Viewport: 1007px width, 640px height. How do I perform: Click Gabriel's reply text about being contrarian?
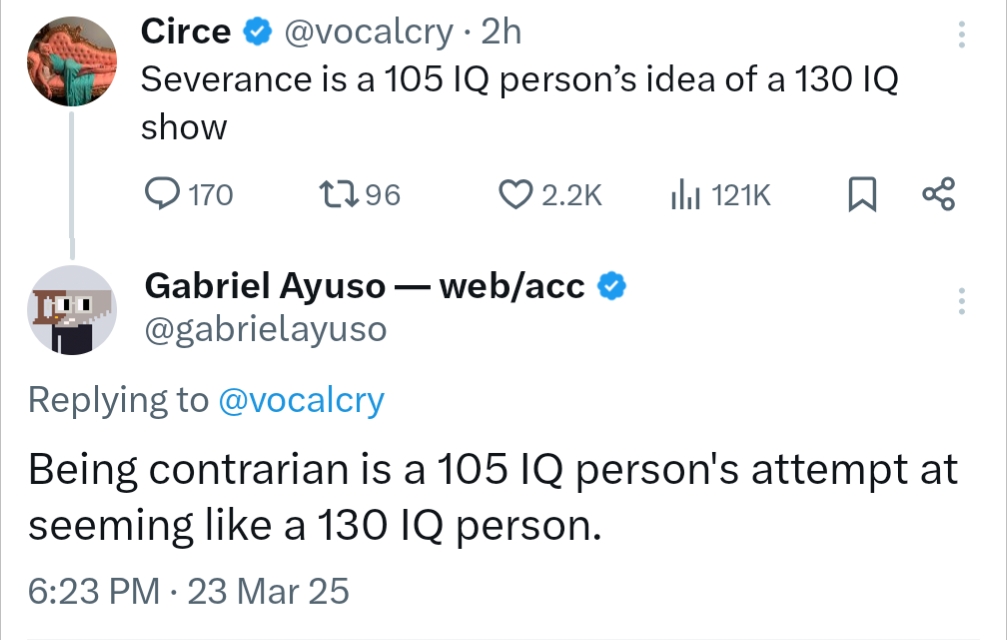pyautogui.click(x=492, y=496)
